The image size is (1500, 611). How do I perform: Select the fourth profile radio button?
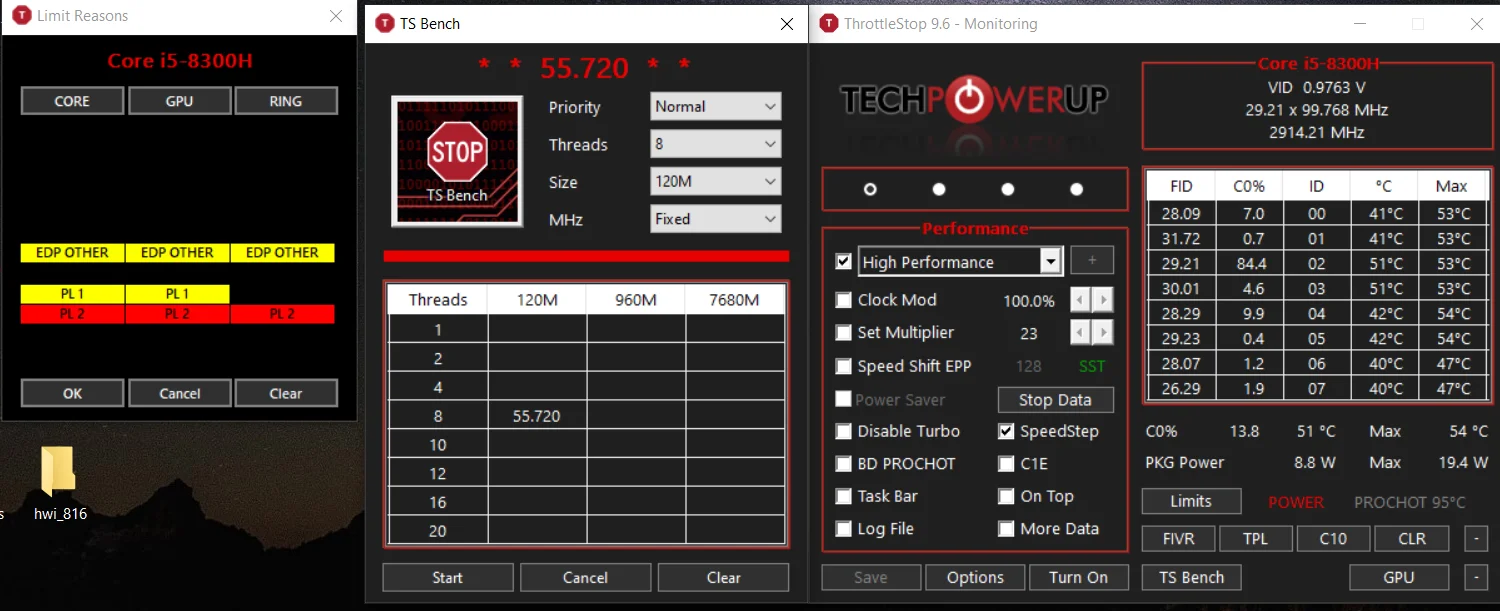(x=1076, y=189)
